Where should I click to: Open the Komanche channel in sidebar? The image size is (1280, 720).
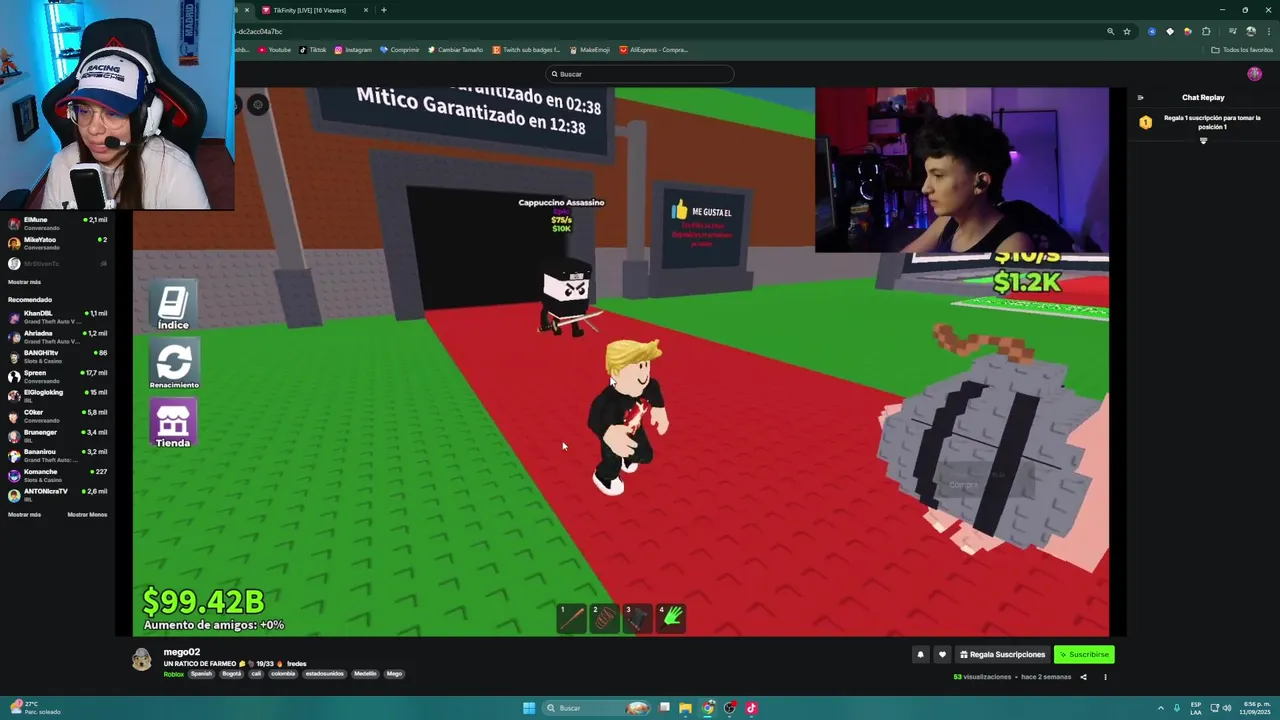pos(58,475)
